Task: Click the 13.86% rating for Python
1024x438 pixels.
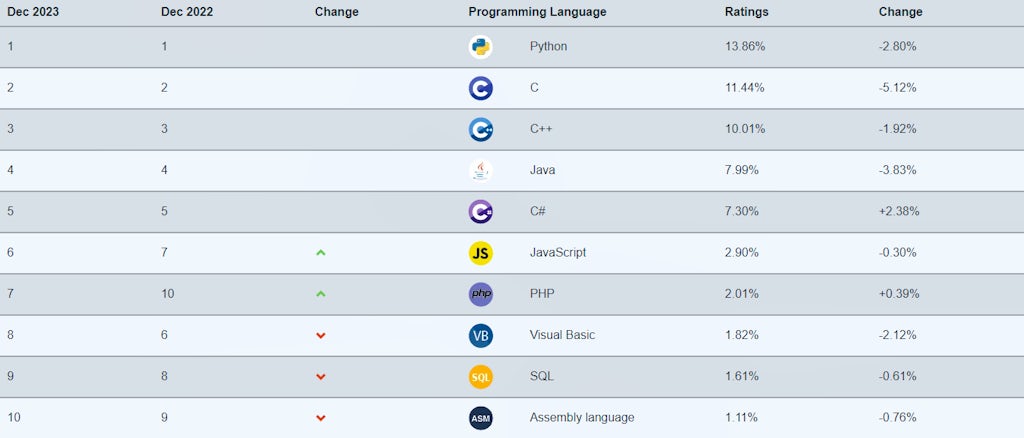Action: click(x=745, y=47)
